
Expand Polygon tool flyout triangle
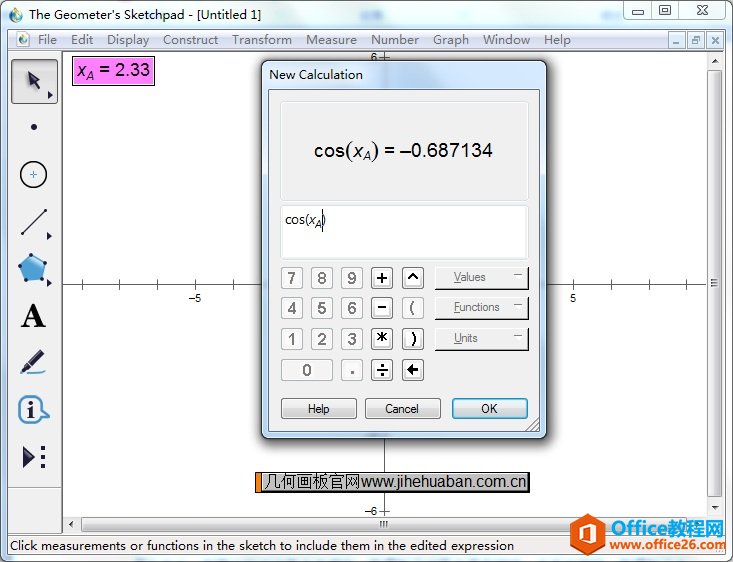coord(49,283)
